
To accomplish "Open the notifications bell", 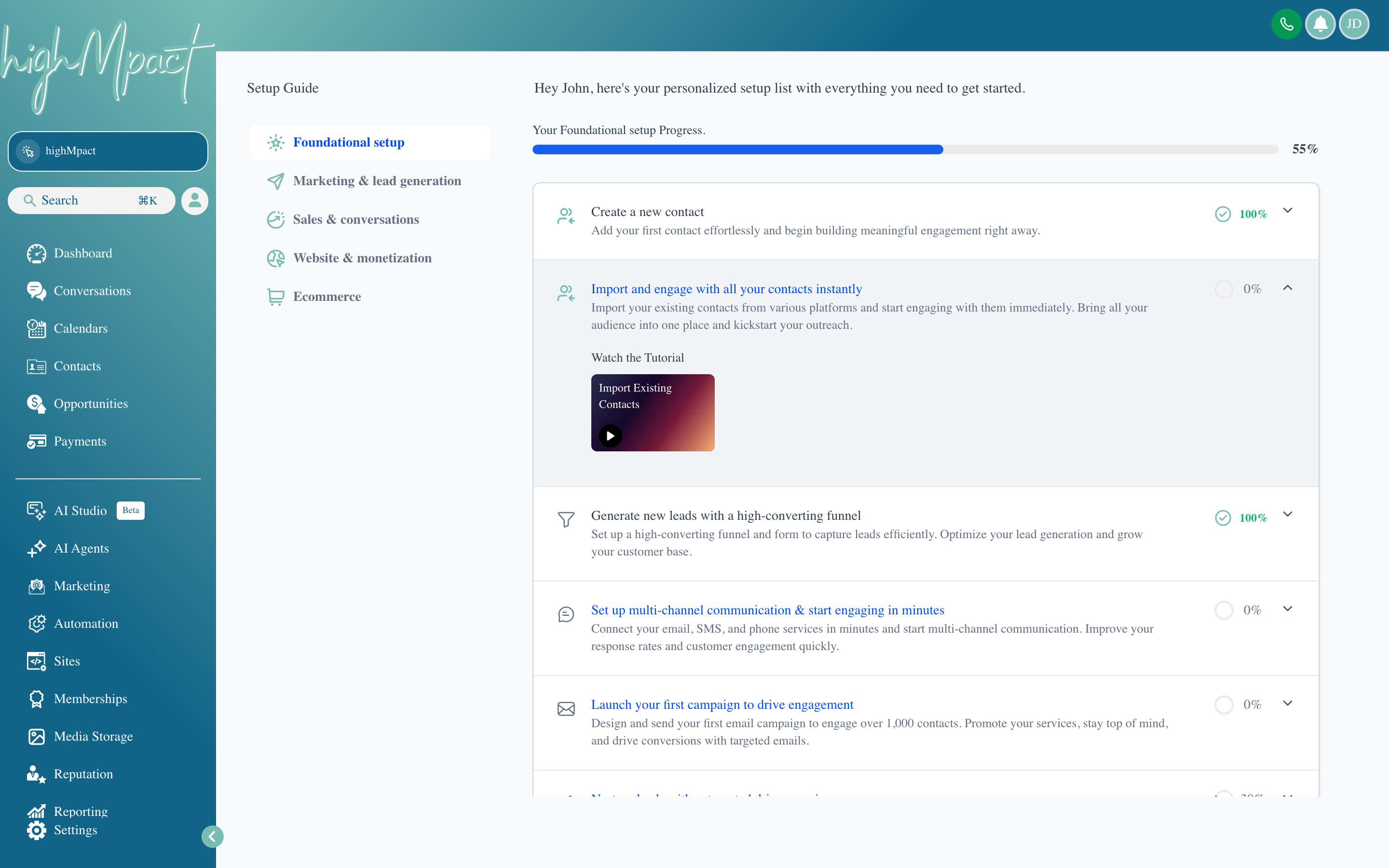I will (x=1320, y=24).
